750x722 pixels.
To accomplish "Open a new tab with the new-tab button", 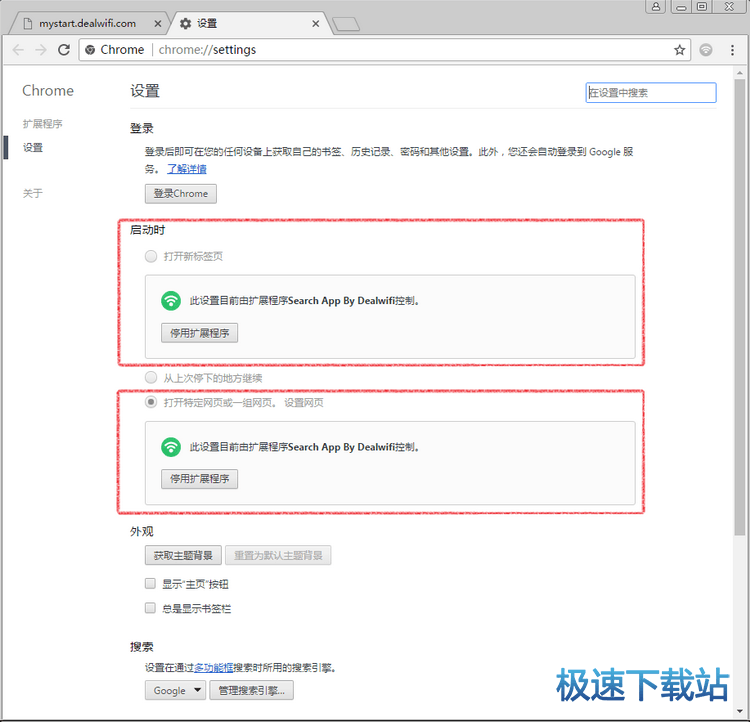I will (346, 24).
